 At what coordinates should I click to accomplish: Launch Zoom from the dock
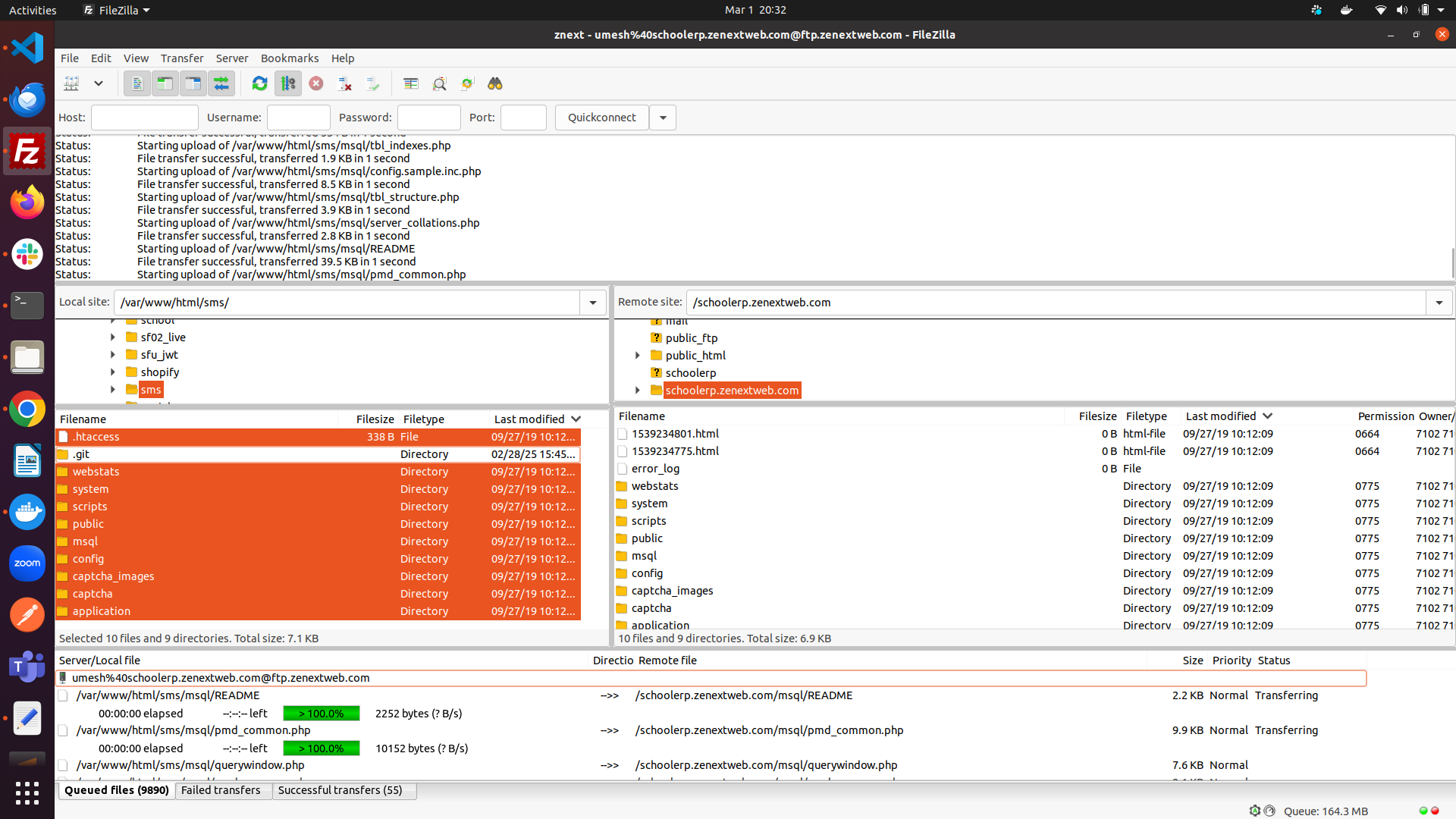pos(27,563)
